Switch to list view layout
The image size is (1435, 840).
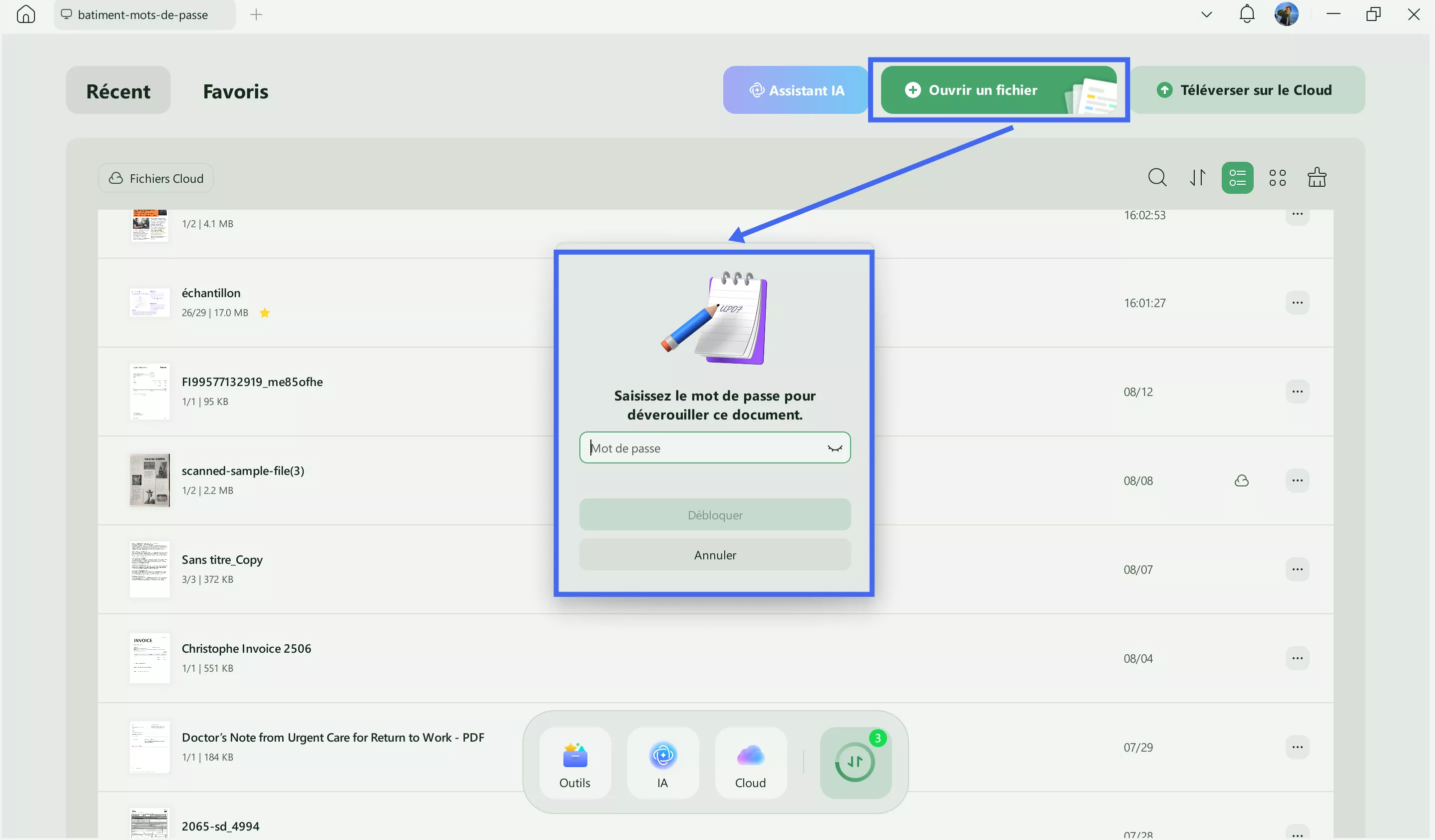pyautogui.click(x=1237, y=178)
